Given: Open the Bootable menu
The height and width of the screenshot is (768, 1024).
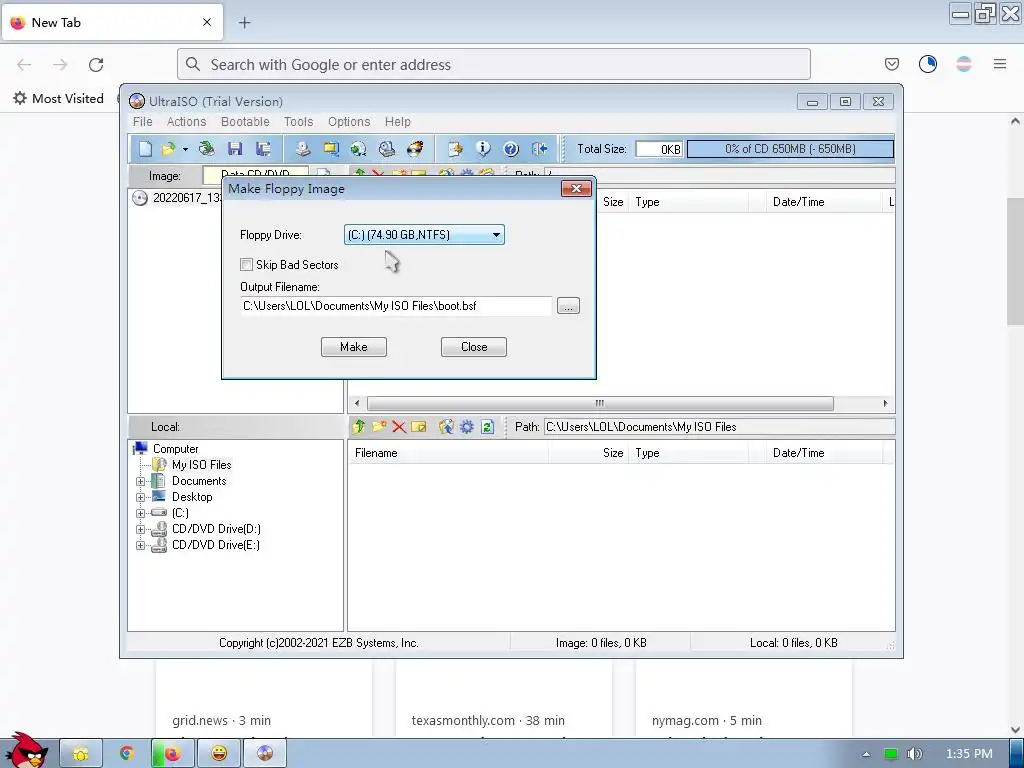Looking at the screenshot, I should click(x=245, y=121).
